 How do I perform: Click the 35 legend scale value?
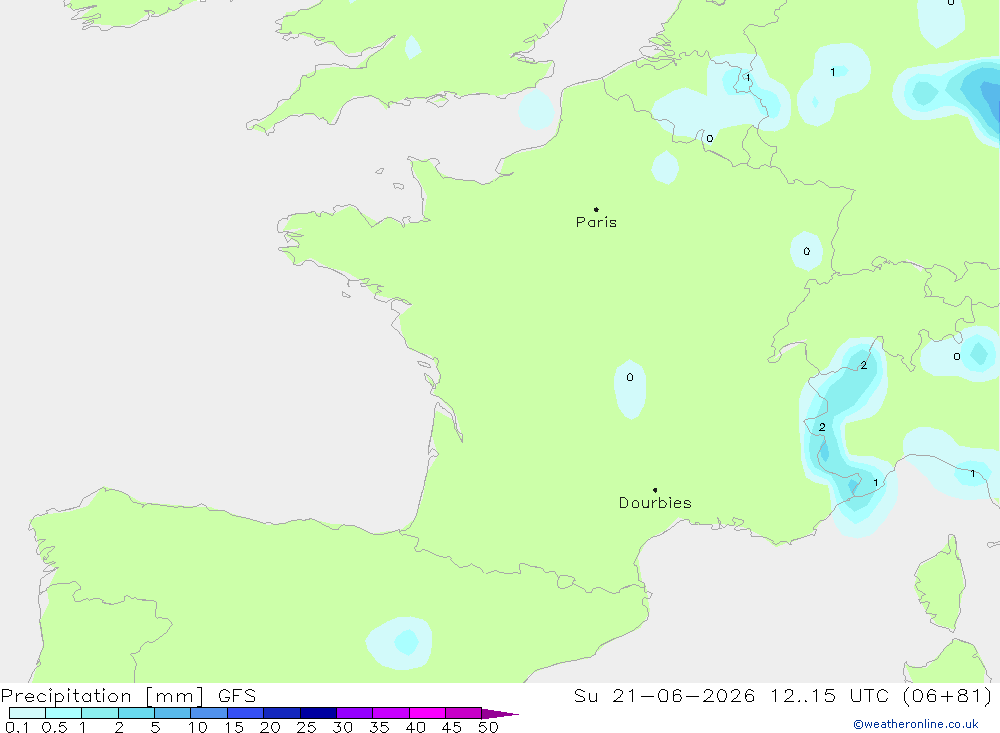coord(379,727)
